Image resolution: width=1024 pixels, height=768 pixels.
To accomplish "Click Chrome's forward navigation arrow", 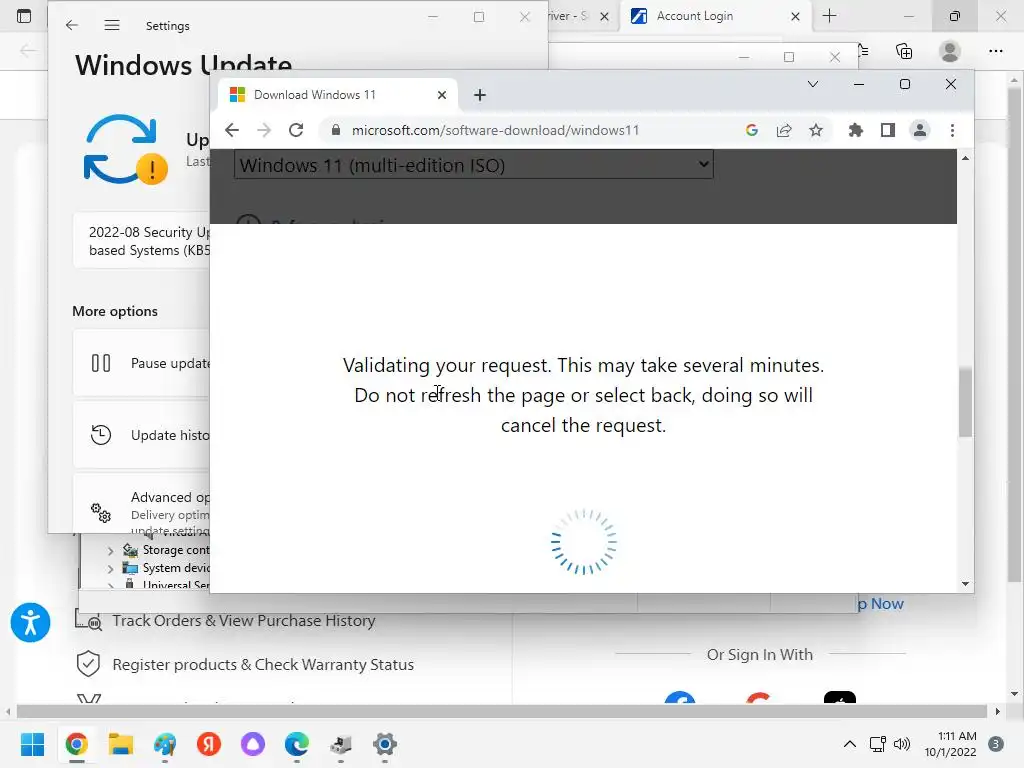I will (x=264, y=130).
